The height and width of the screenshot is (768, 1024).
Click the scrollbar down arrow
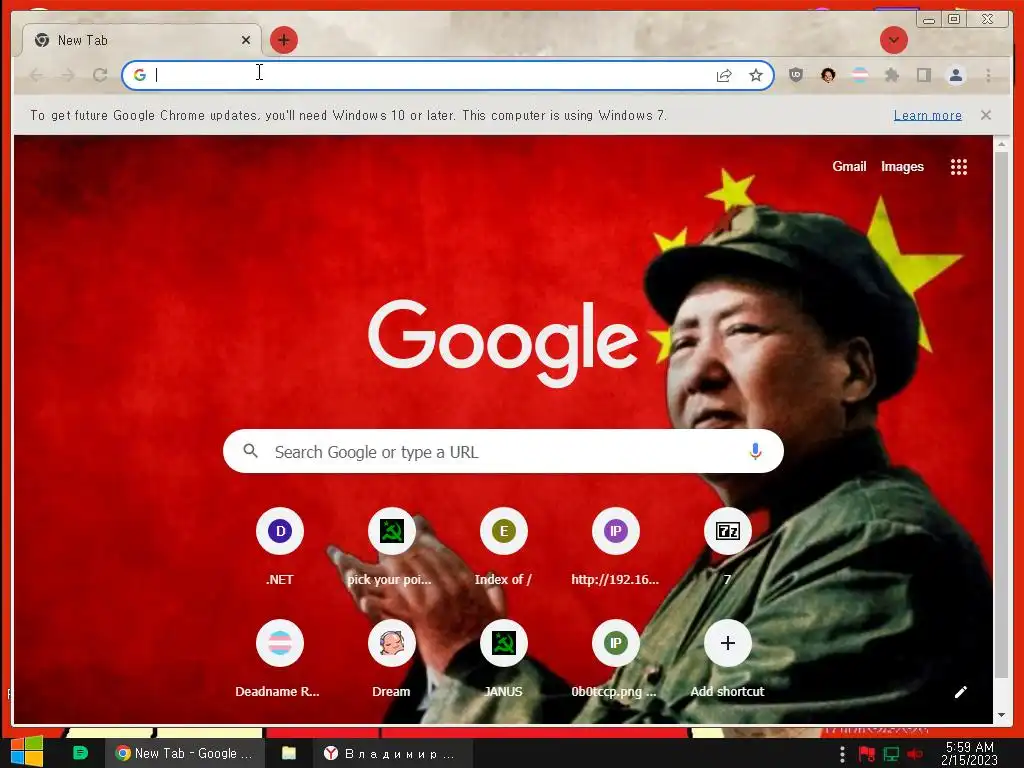[x=1001, y=715]
